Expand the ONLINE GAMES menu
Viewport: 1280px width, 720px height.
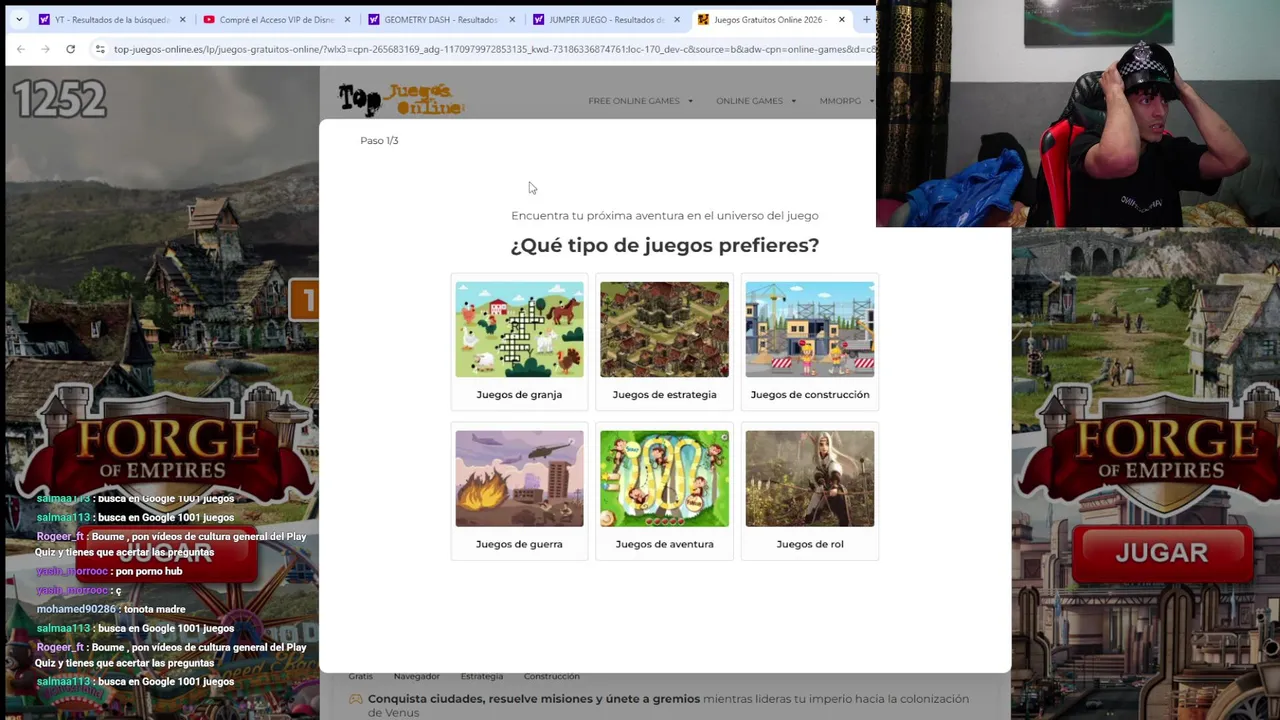pyautogui.click(x=756, y=100)
